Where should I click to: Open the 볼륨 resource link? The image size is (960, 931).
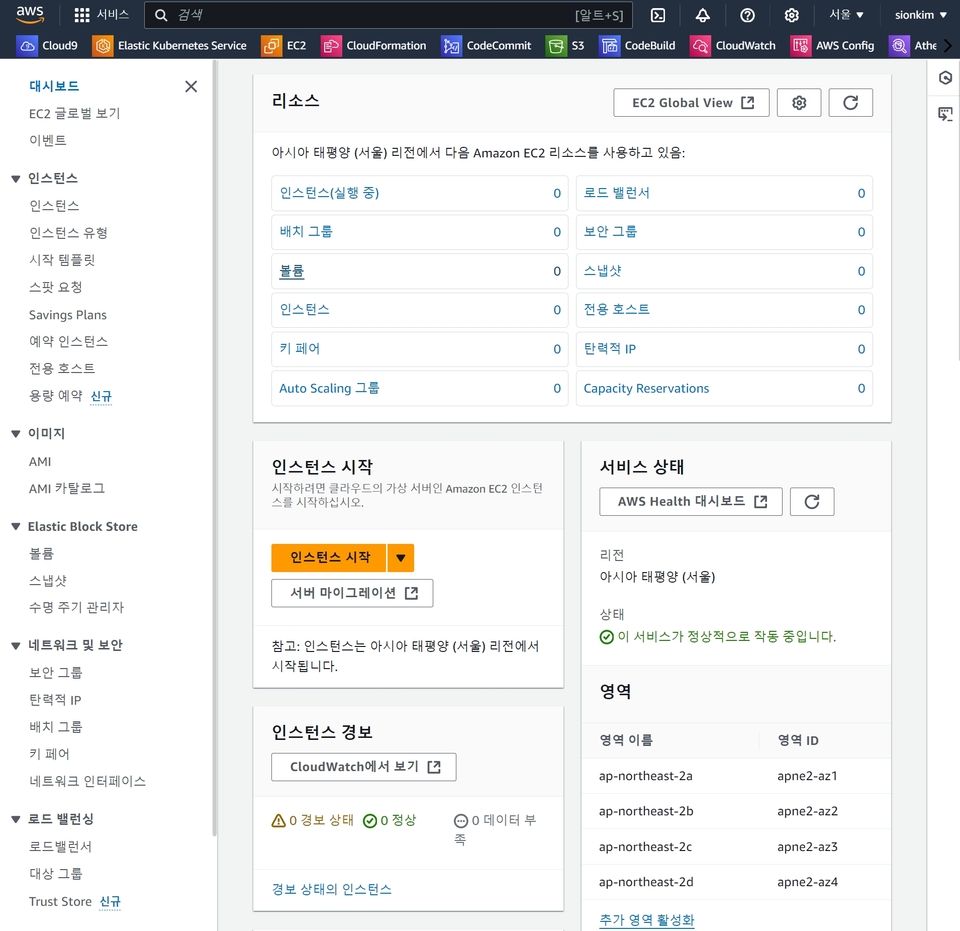coord(291,271)
